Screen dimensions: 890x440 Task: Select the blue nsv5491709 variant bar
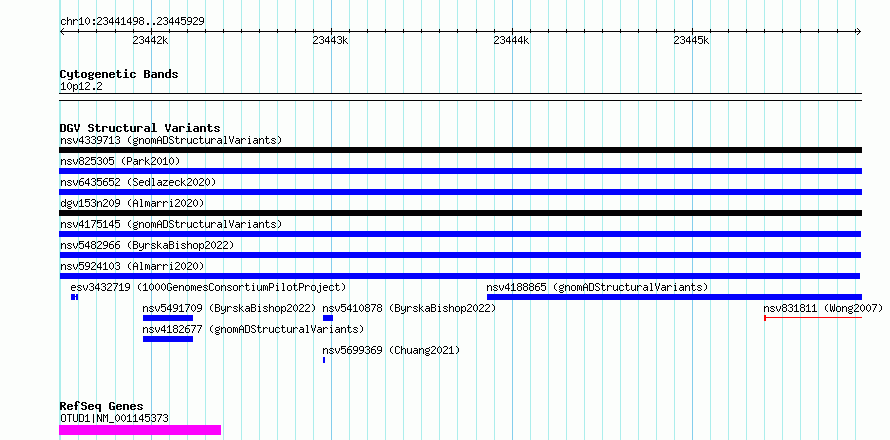[168, 318]
